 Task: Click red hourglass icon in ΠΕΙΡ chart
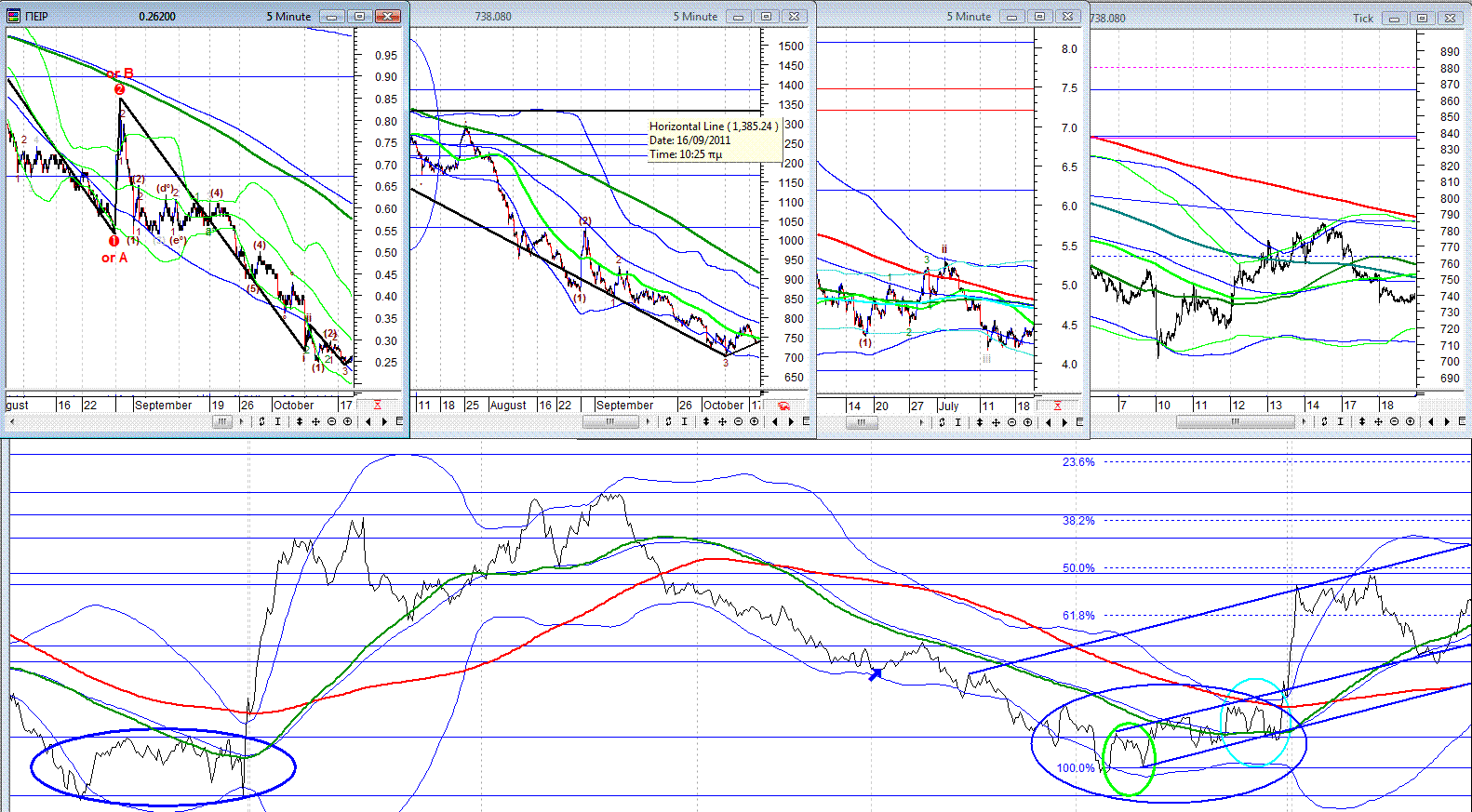377,405
